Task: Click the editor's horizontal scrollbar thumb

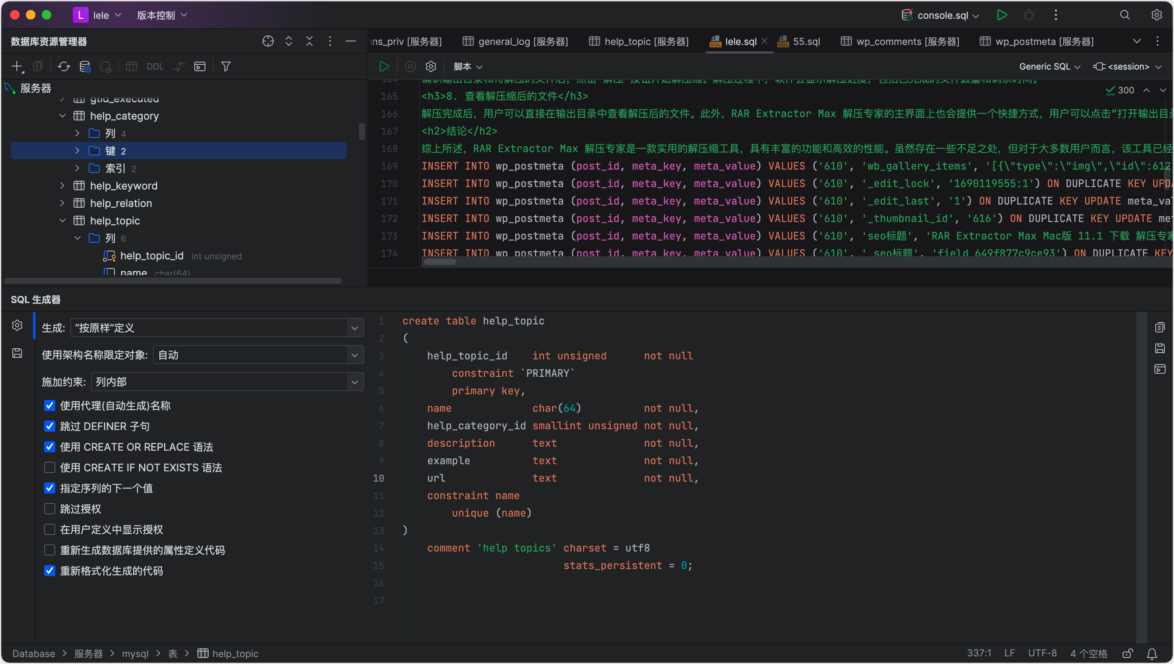Action: click(x=440, y=262)
